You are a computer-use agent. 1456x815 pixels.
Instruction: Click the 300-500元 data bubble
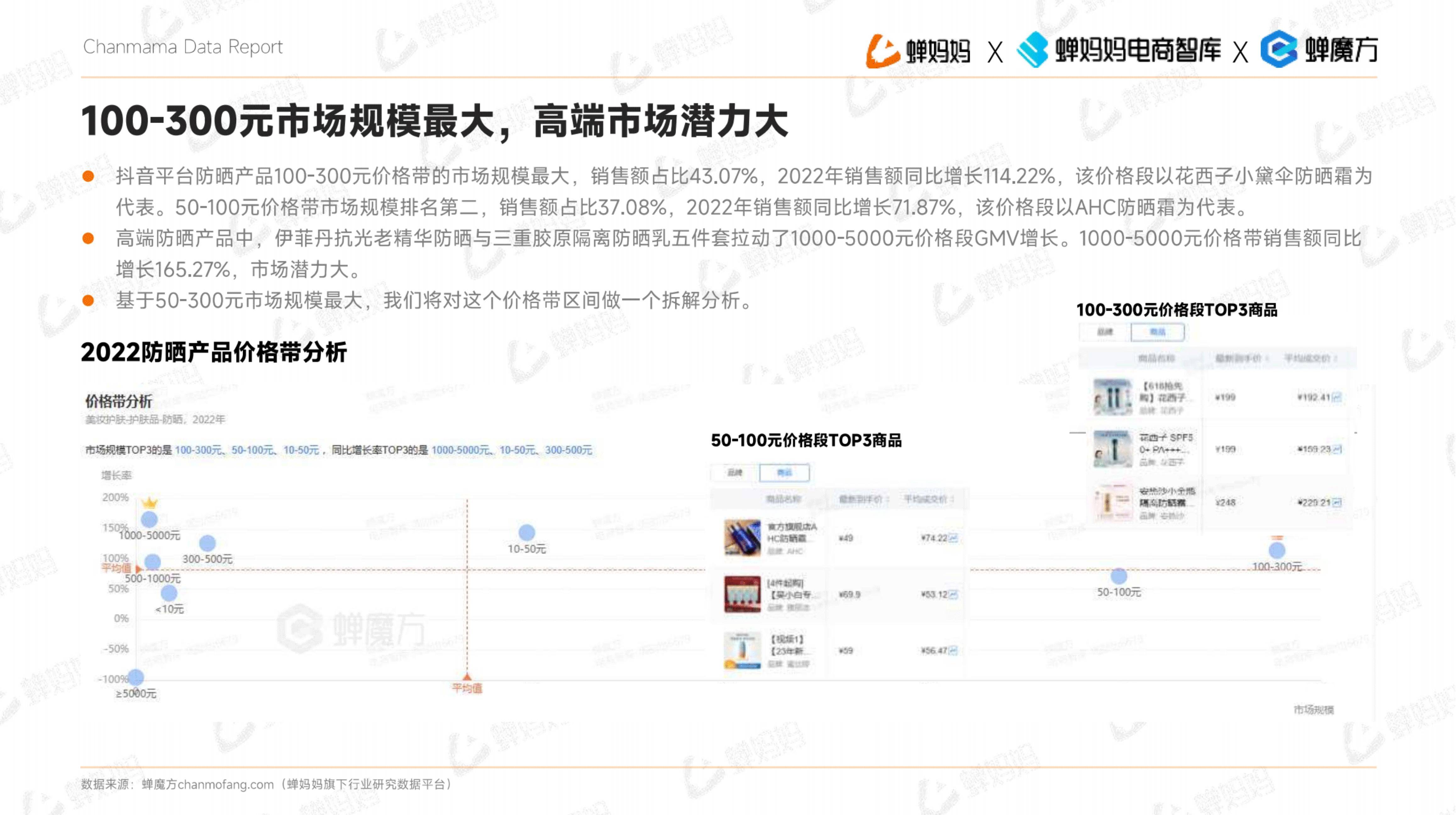[208, 543]
